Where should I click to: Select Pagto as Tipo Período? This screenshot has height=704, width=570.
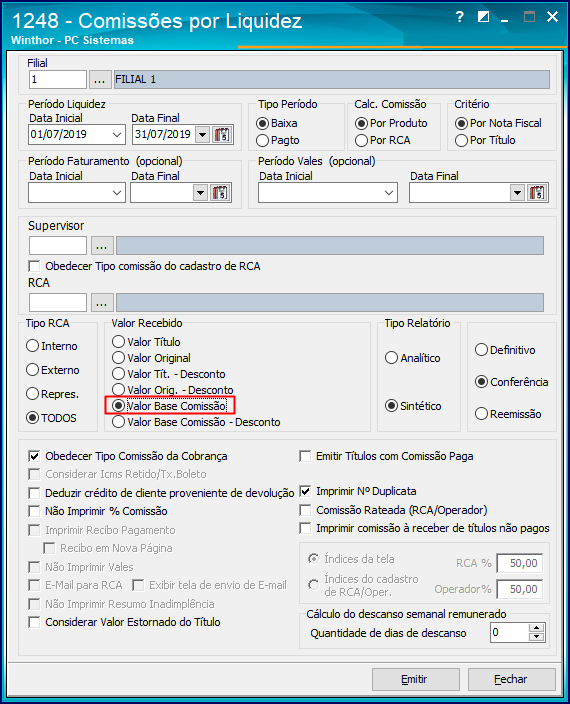pos(278,140)
